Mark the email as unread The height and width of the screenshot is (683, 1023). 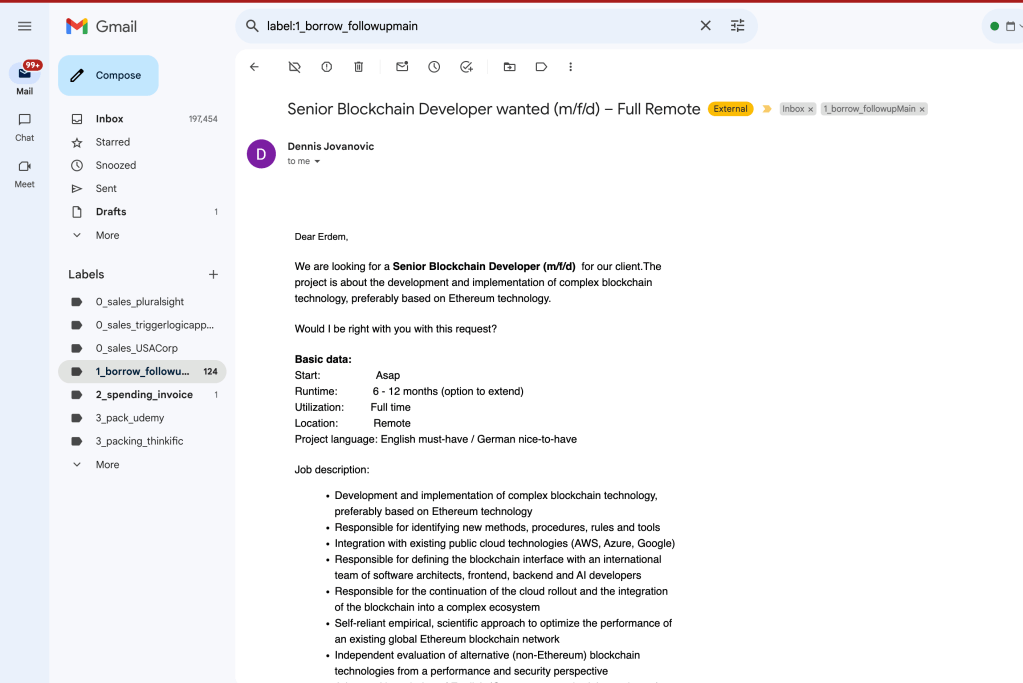402,67
